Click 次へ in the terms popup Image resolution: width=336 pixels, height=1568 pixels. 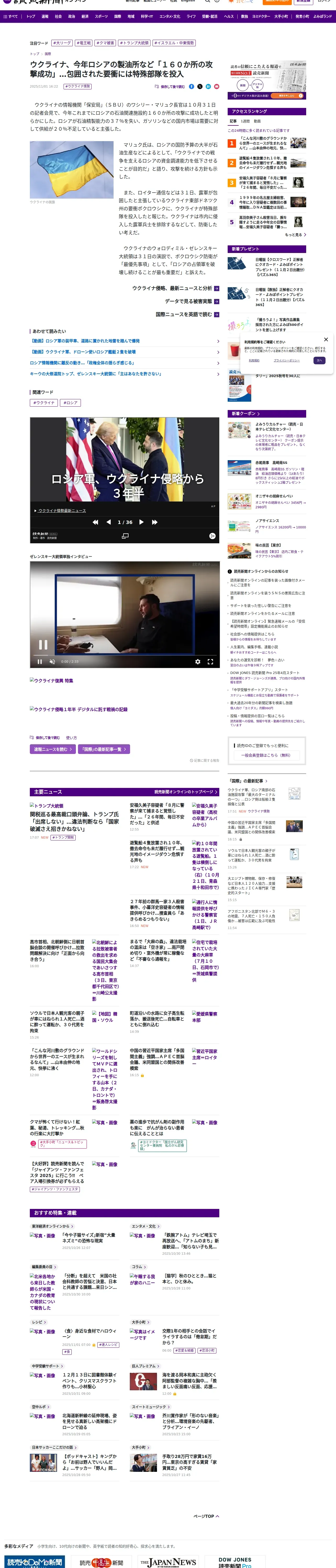tap(319, 360)
